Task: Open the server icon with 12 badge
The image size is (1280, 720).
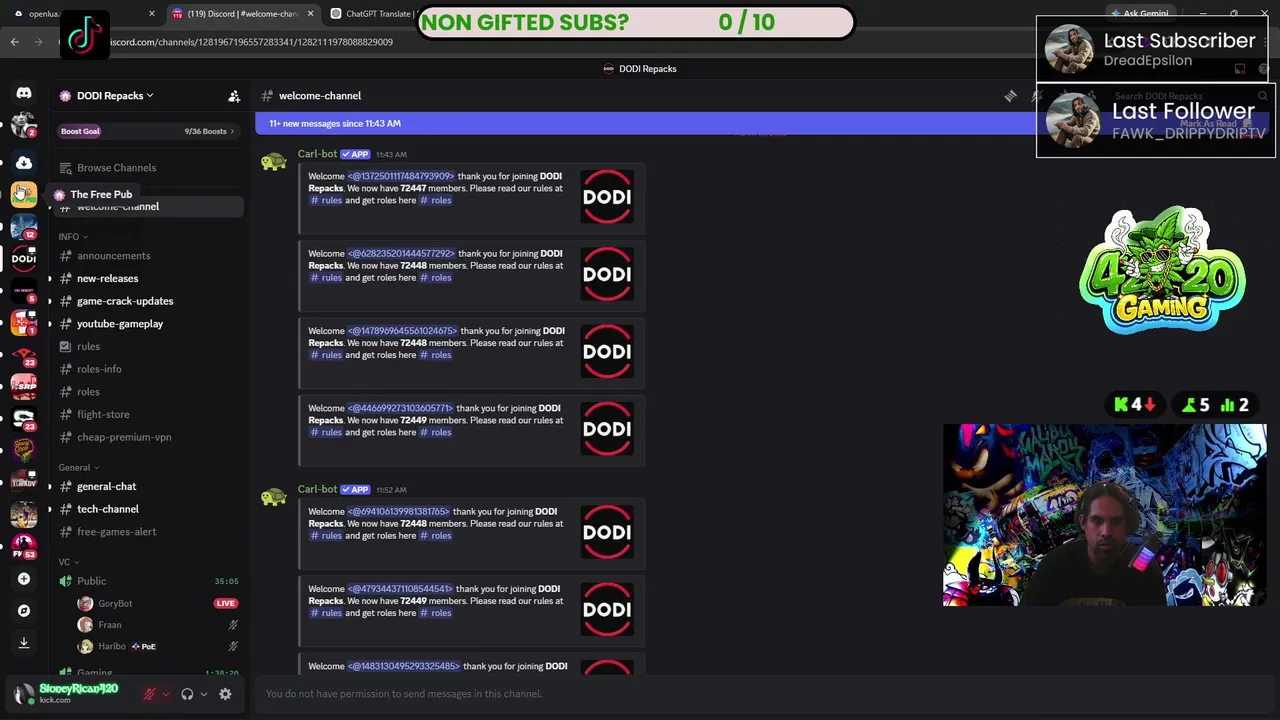Action: [x=24, y=226]
